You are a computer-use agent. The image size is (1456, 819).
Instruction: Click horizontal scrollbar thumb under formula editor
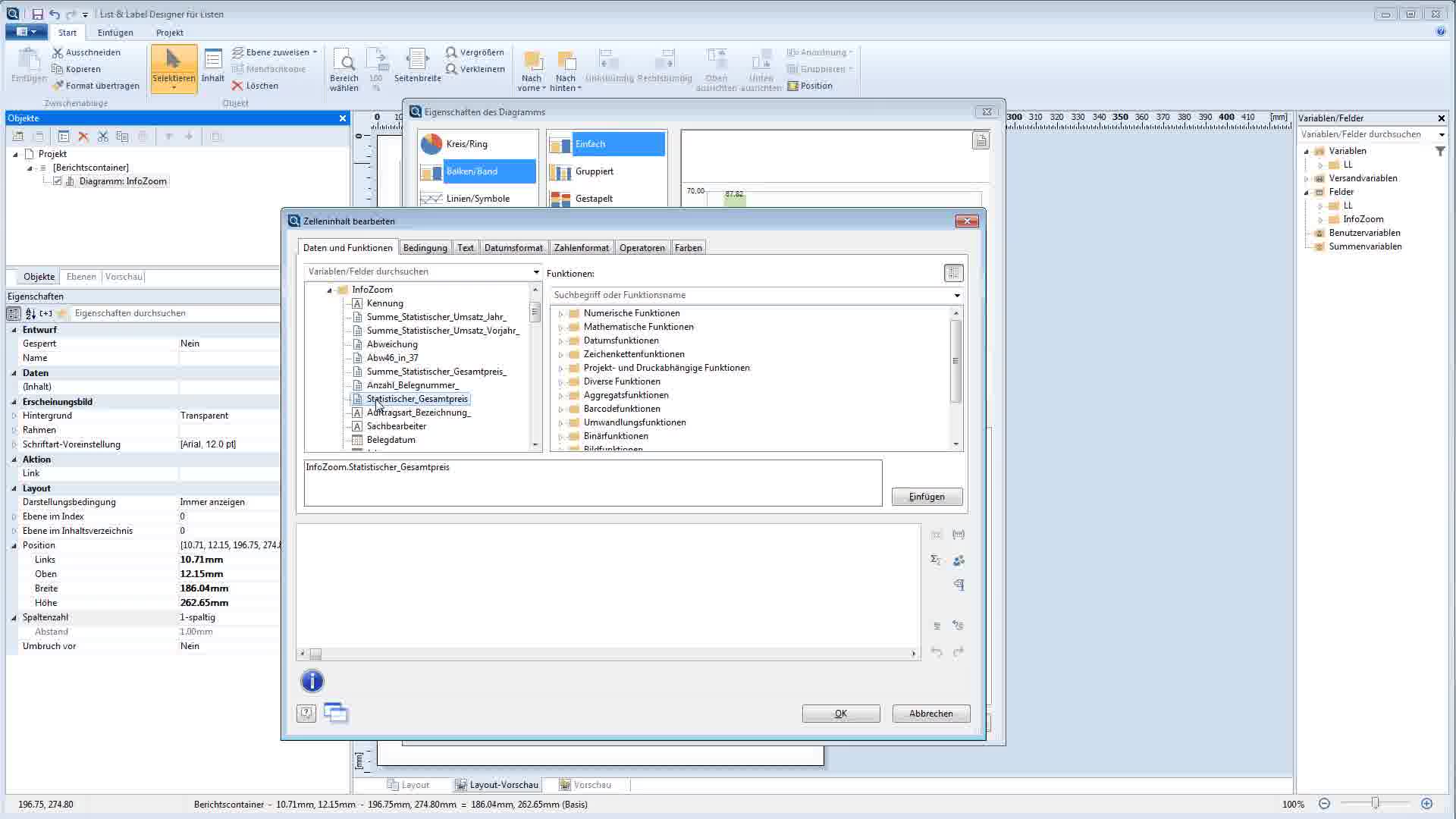(315, 654)
